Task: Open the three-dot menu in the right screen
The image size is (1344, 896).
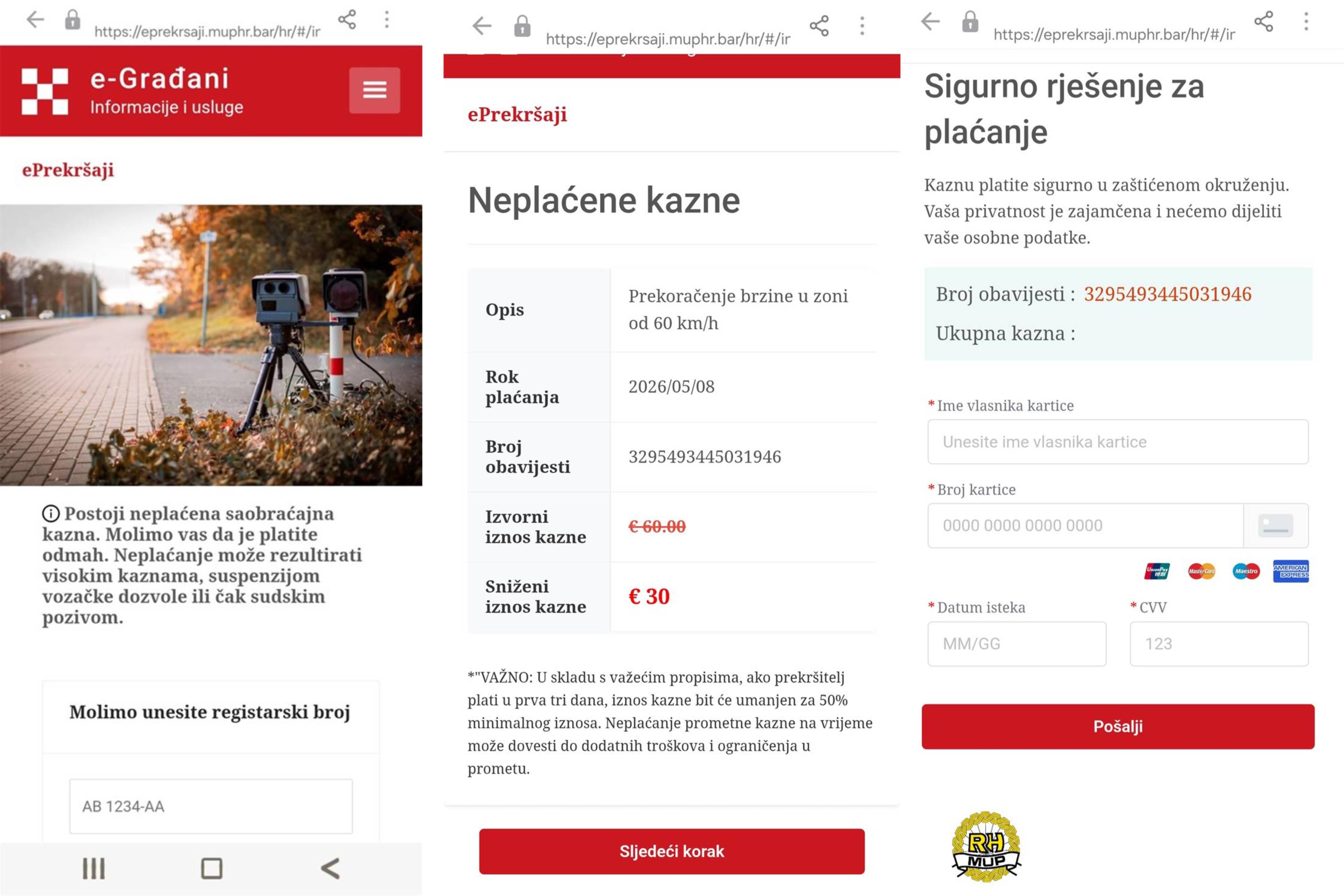Action: (x=1306, y=22)
